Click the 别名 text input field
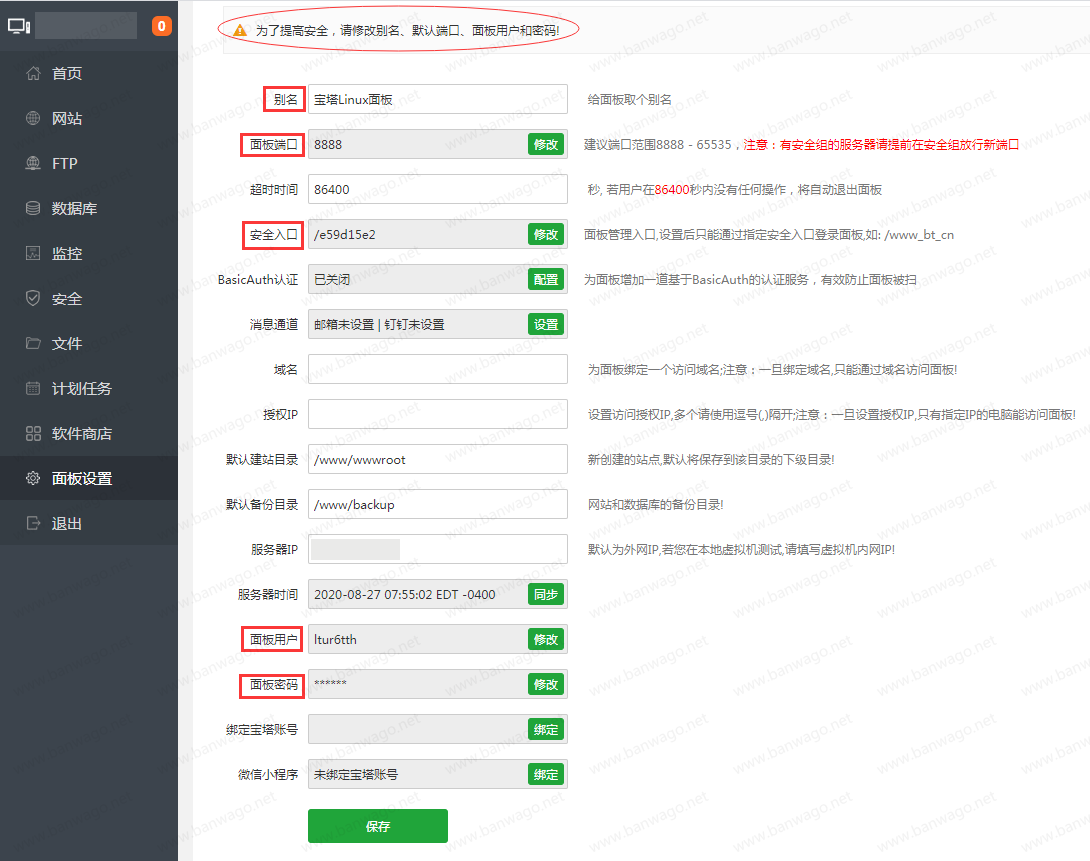The image size is (1090, 861). 437,99
